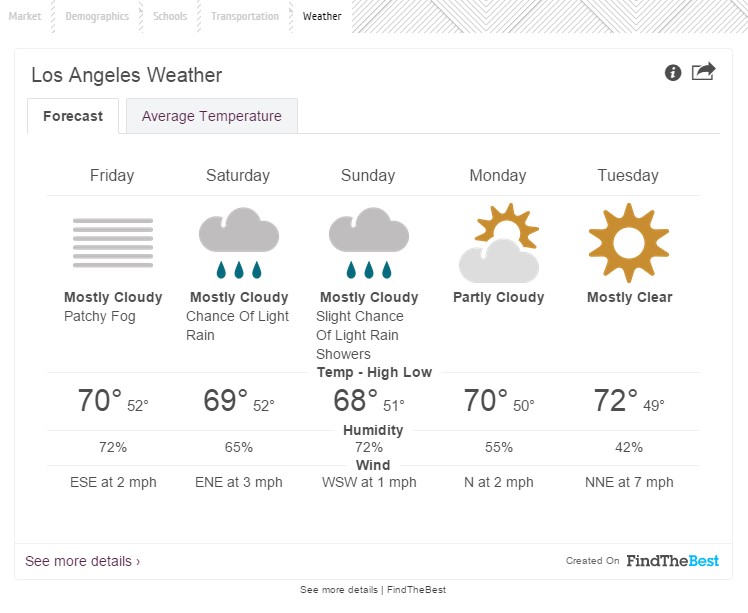Select the Weather tab
Screen dimensions: 748x613
pos(322,16)
